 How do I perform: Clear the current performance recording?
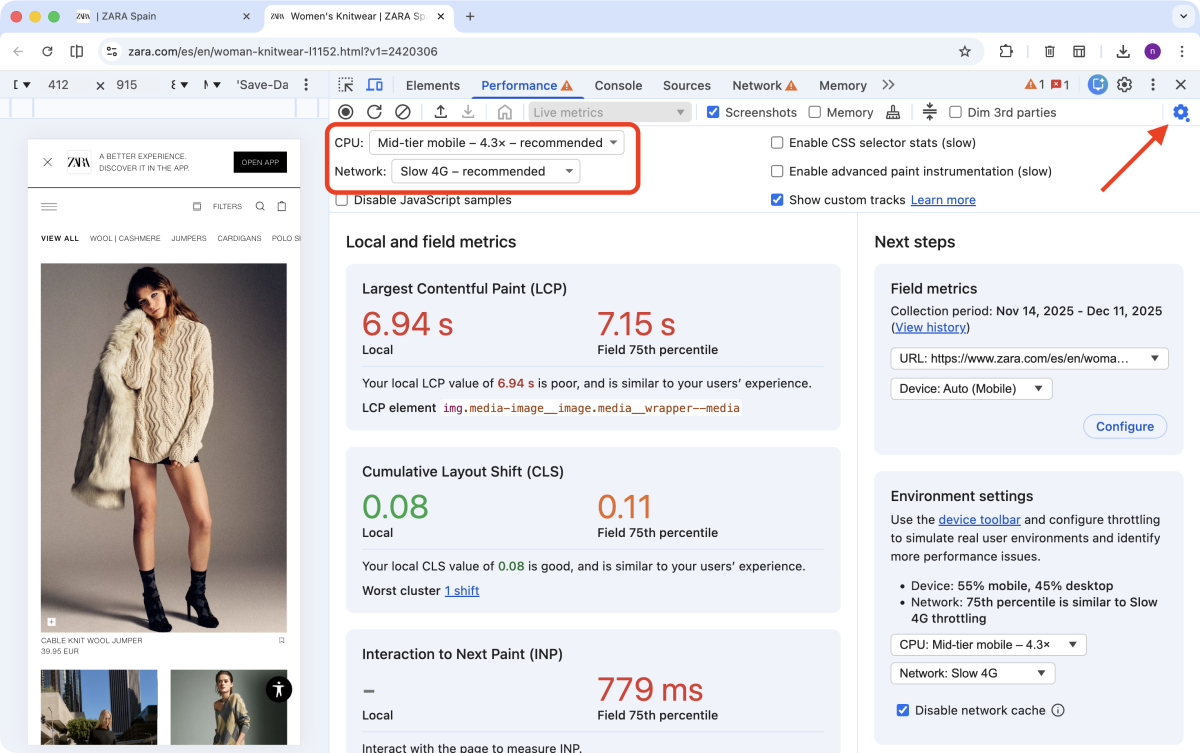402,112
